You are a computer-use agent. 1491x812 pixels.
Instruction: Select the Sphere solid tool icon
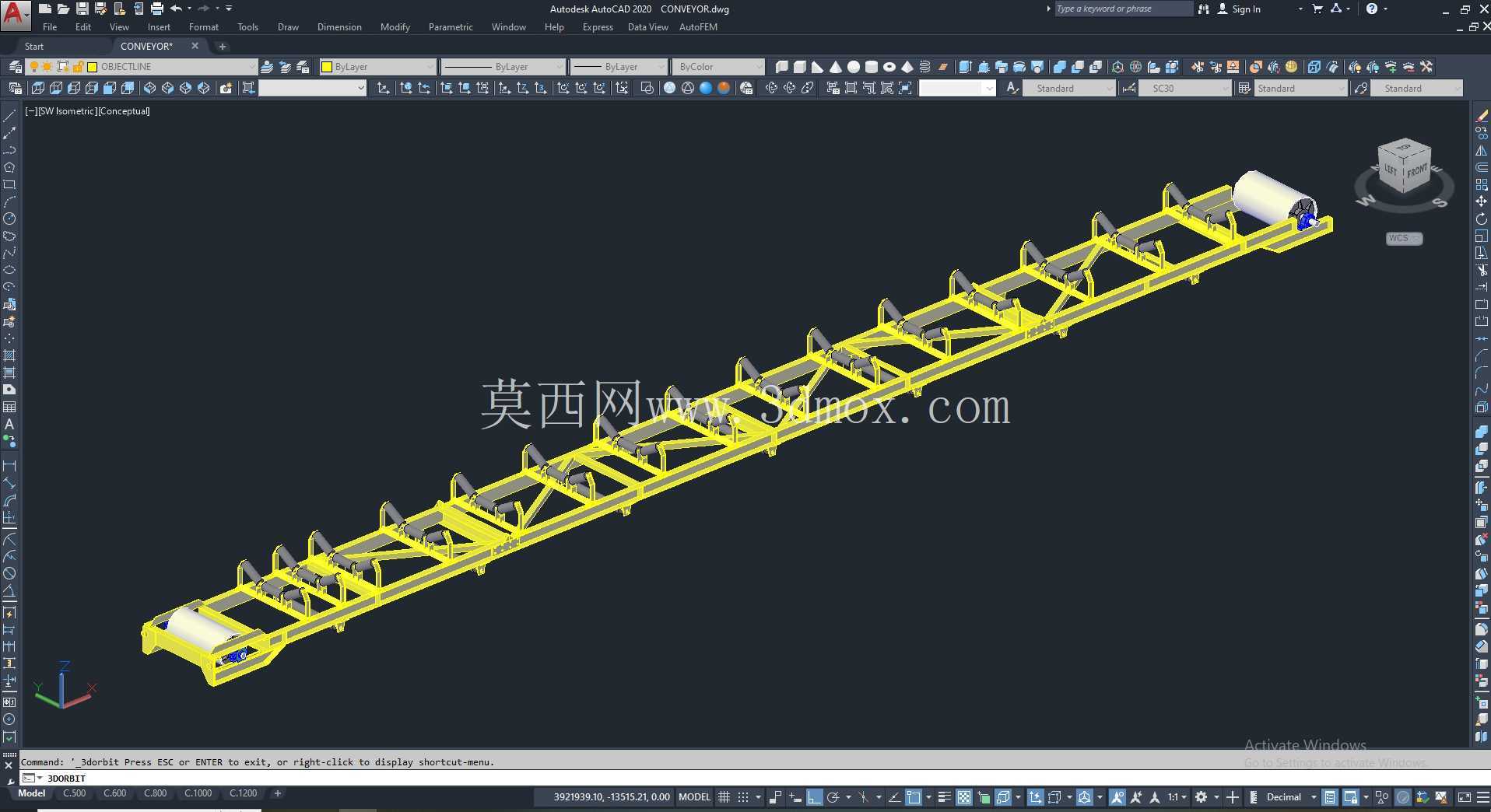854,67
